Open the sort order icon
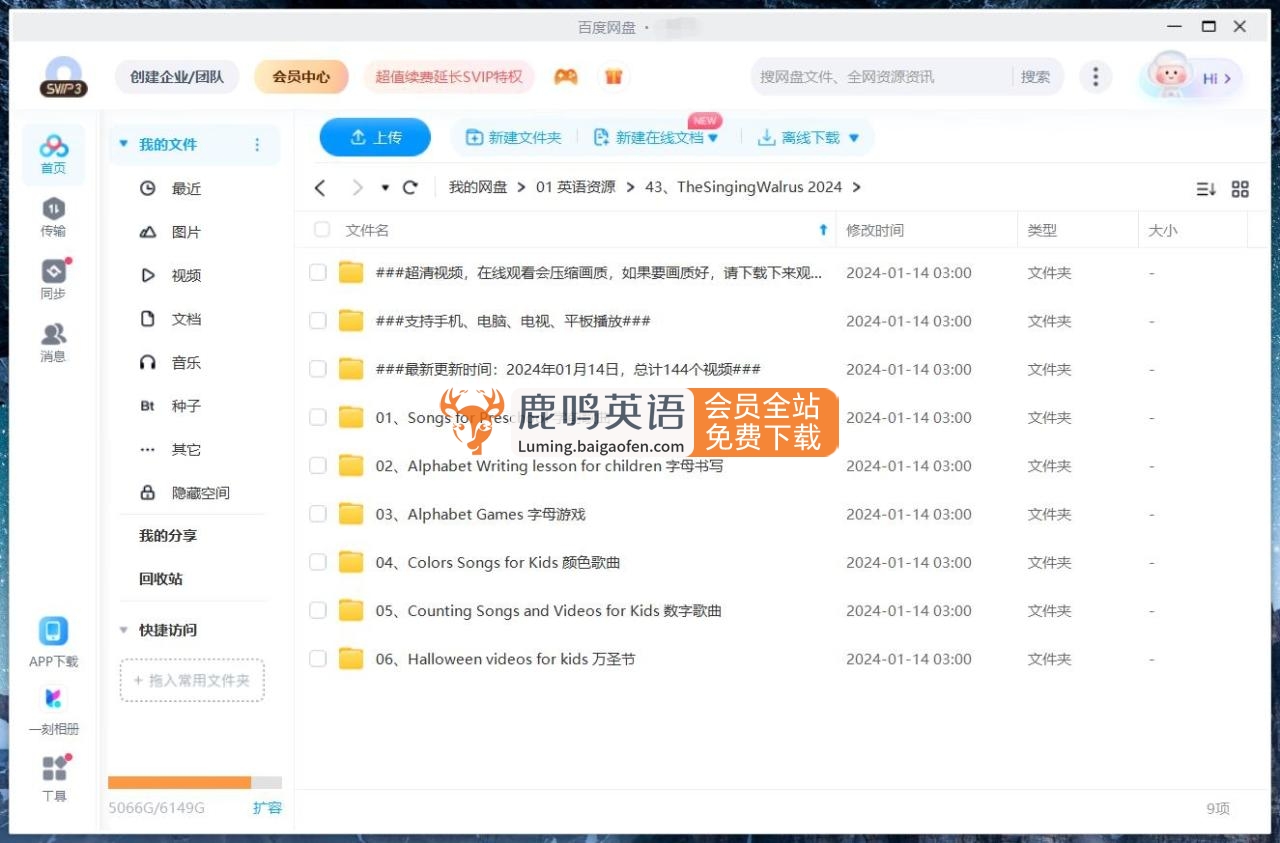 point(1206,189)
